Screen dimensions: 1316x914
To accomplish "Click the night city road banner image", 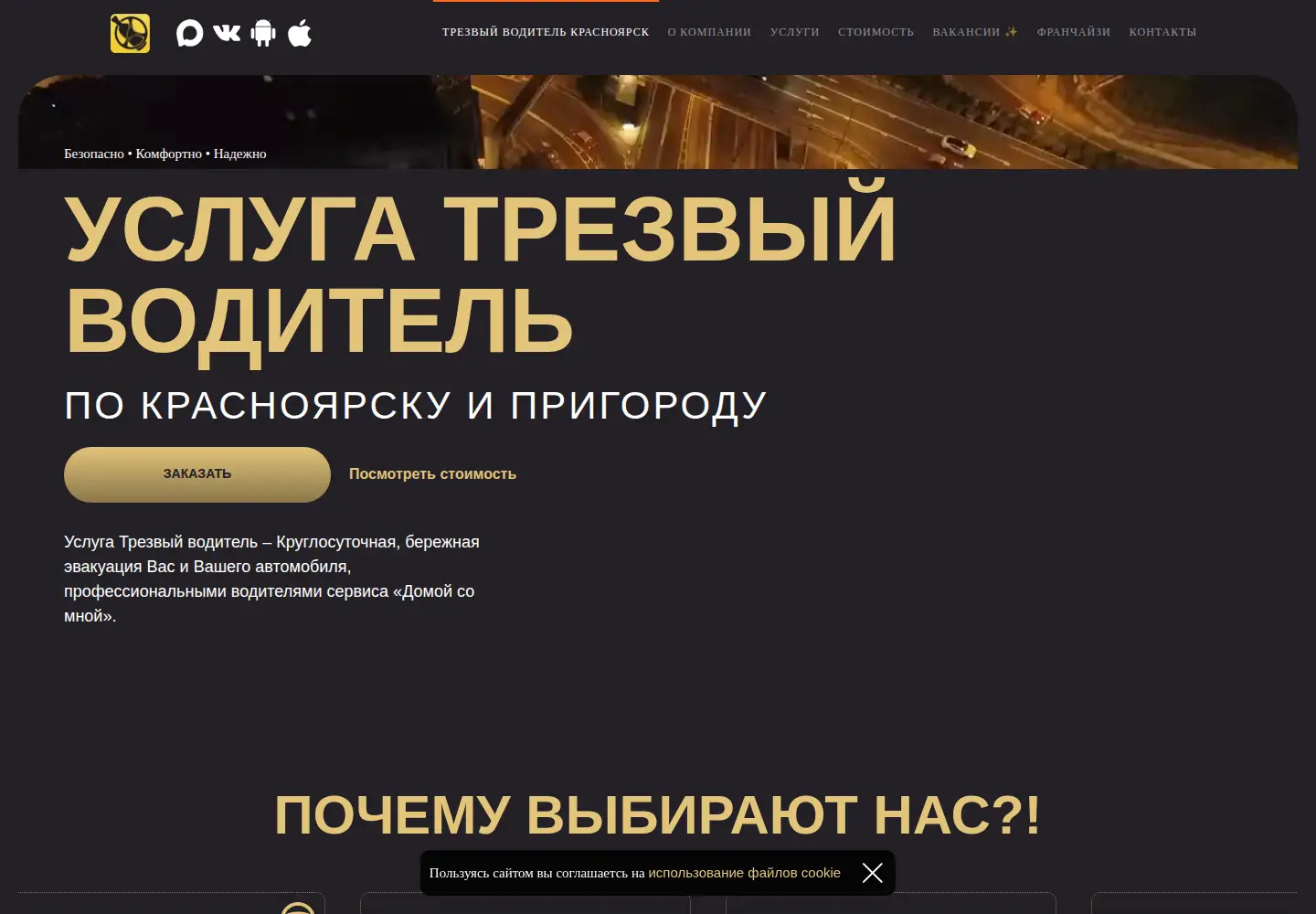I will pos(658,122).
